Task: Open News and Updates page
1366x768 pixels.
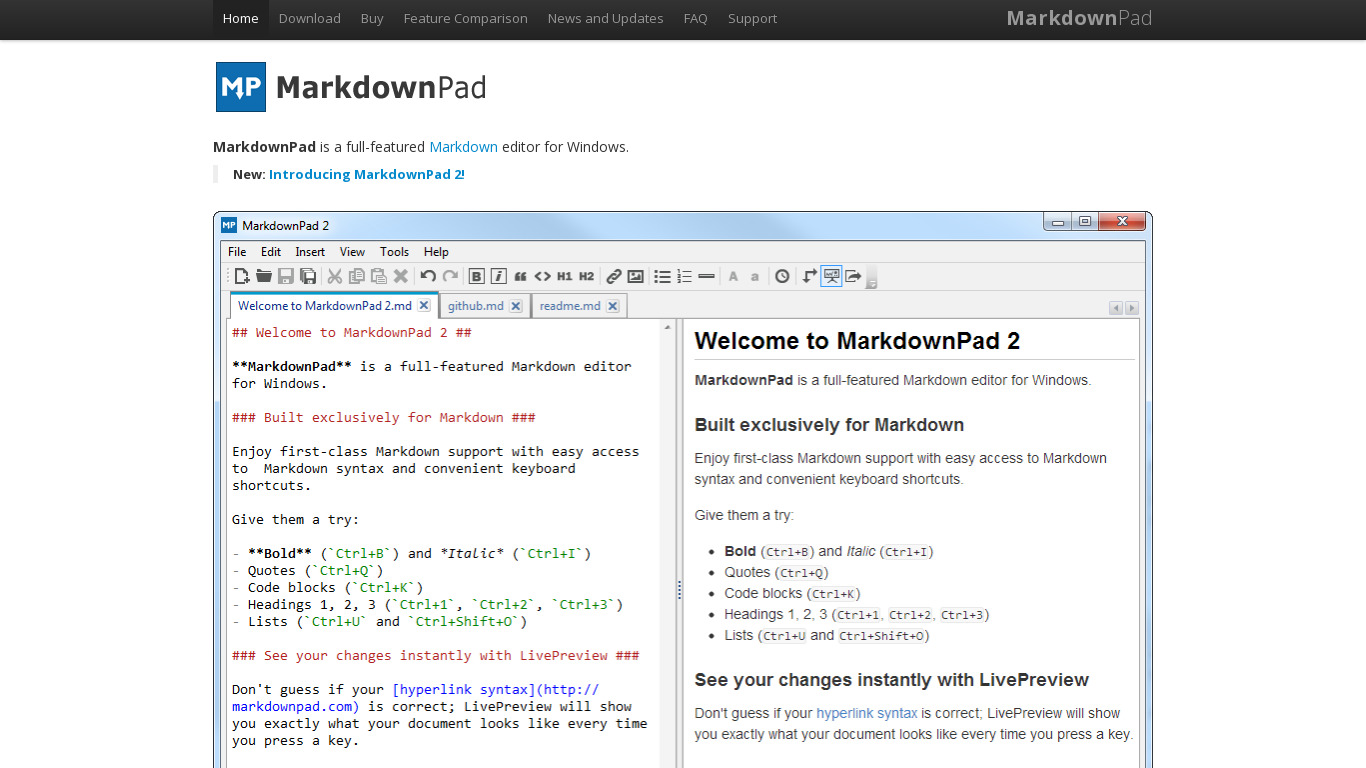Action: point(606,19)
